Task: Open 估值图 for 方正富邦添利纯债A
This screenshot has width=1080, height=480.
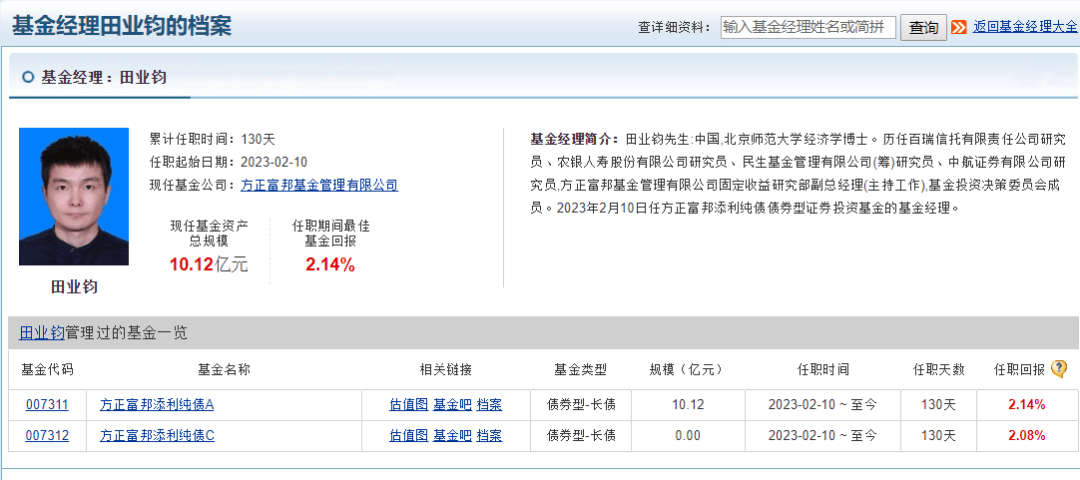Action: [408, 405]
